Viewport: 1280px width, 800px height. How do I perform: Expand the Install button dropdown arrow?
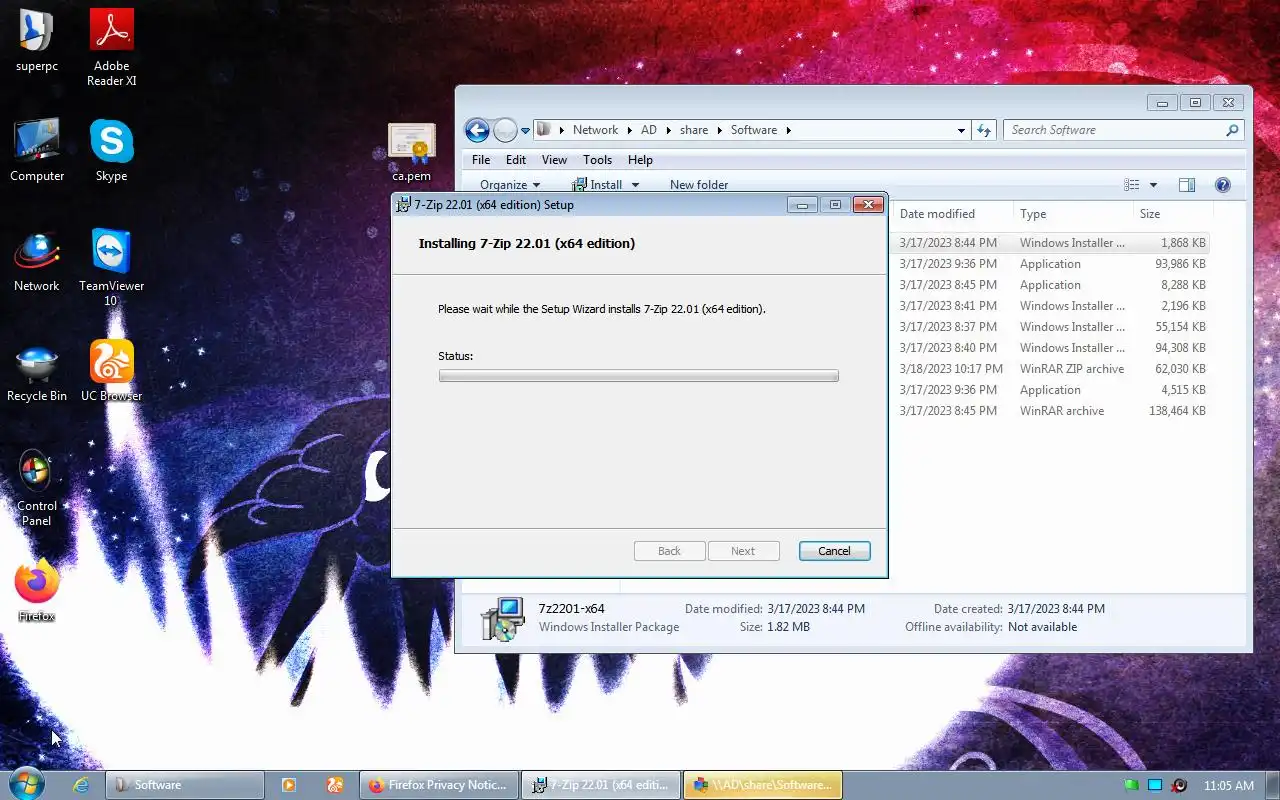pos(635,185)
